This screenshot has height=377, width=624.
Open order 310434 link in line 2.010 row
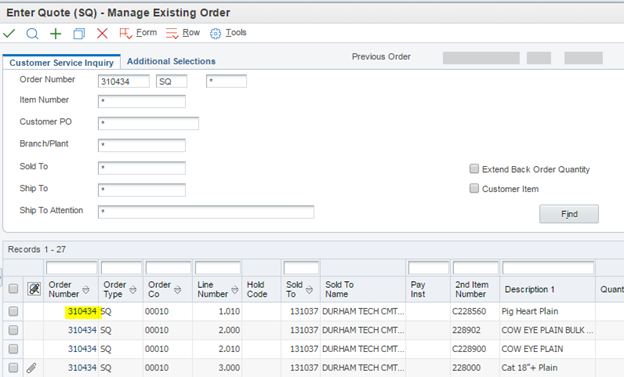coord(82,349)
